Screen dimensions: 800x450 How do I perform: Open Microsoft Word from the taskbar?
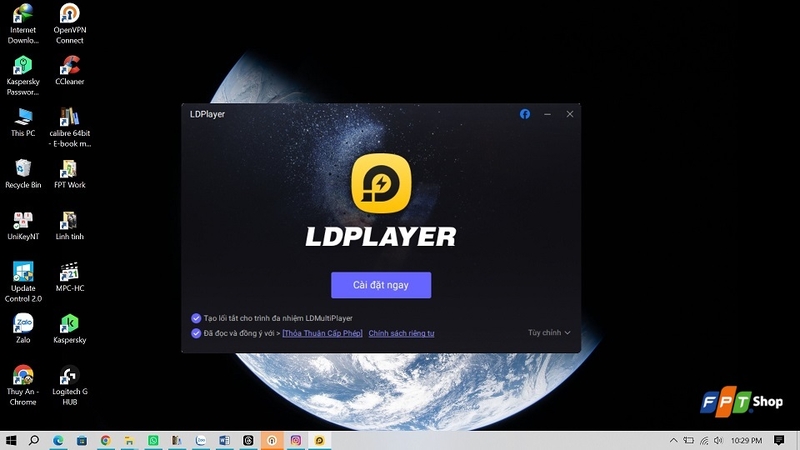pyautogui.click(x=224, y=440)
